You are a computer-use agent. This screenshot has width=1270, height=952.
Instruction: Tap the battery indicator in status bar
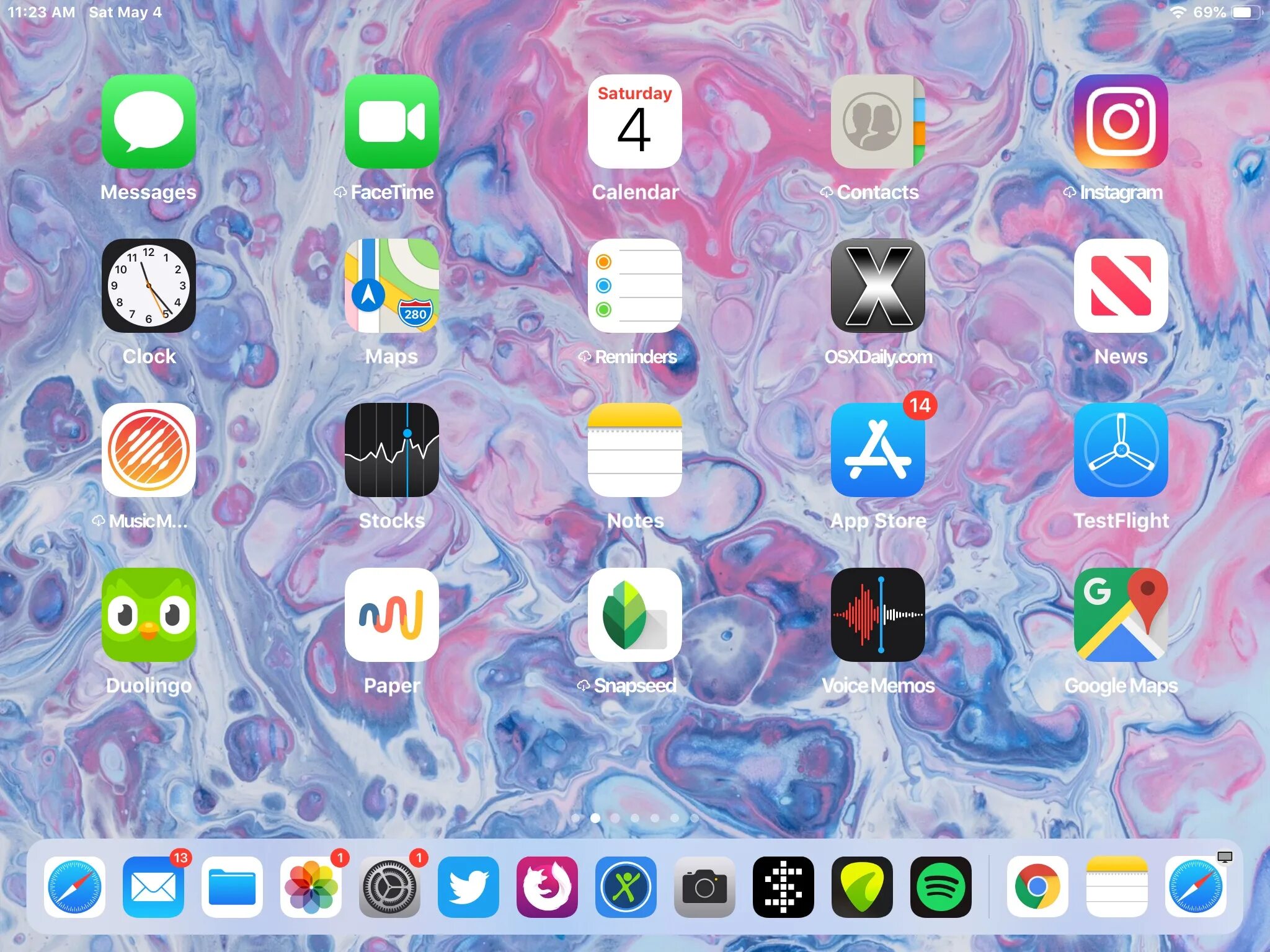(x=1245, y=12)
